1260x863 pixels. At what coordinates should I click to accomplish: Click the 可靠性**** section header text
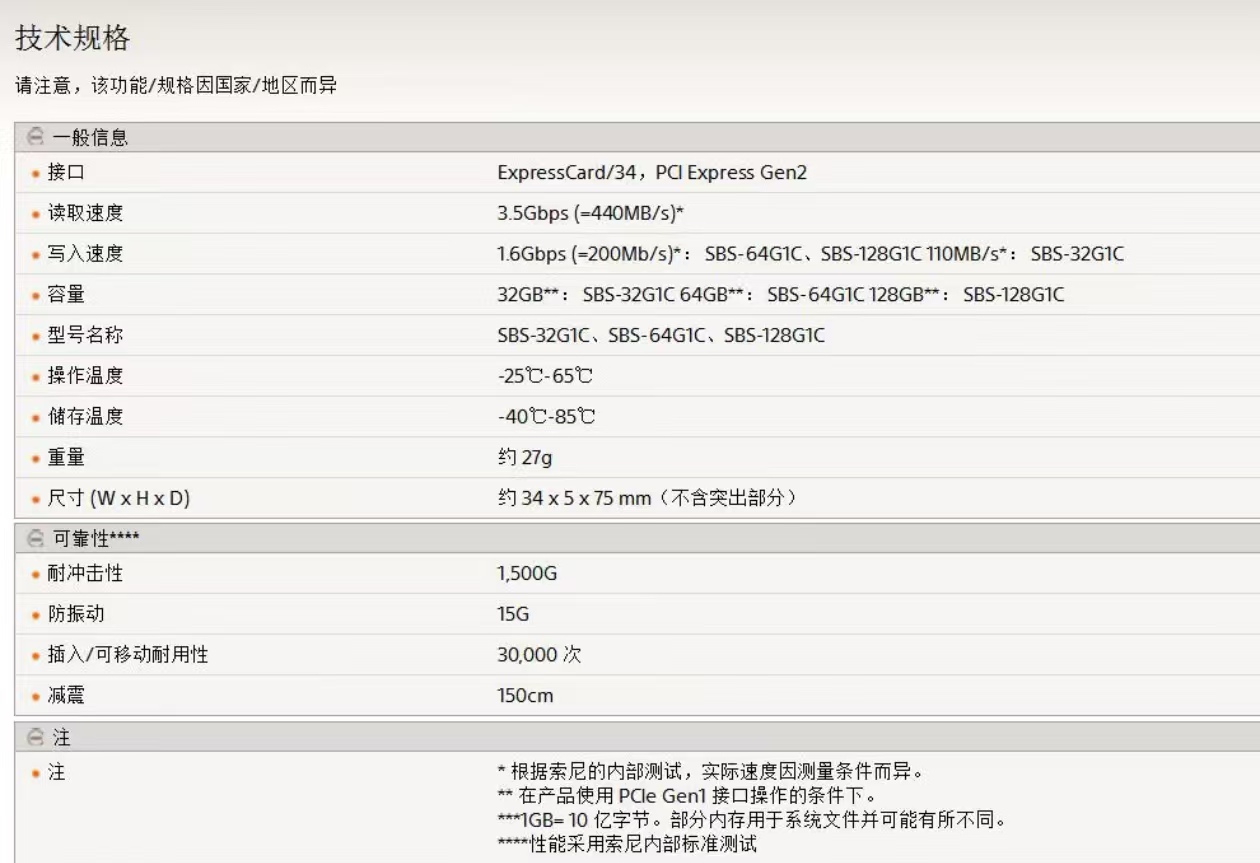[x=96, y=540]
